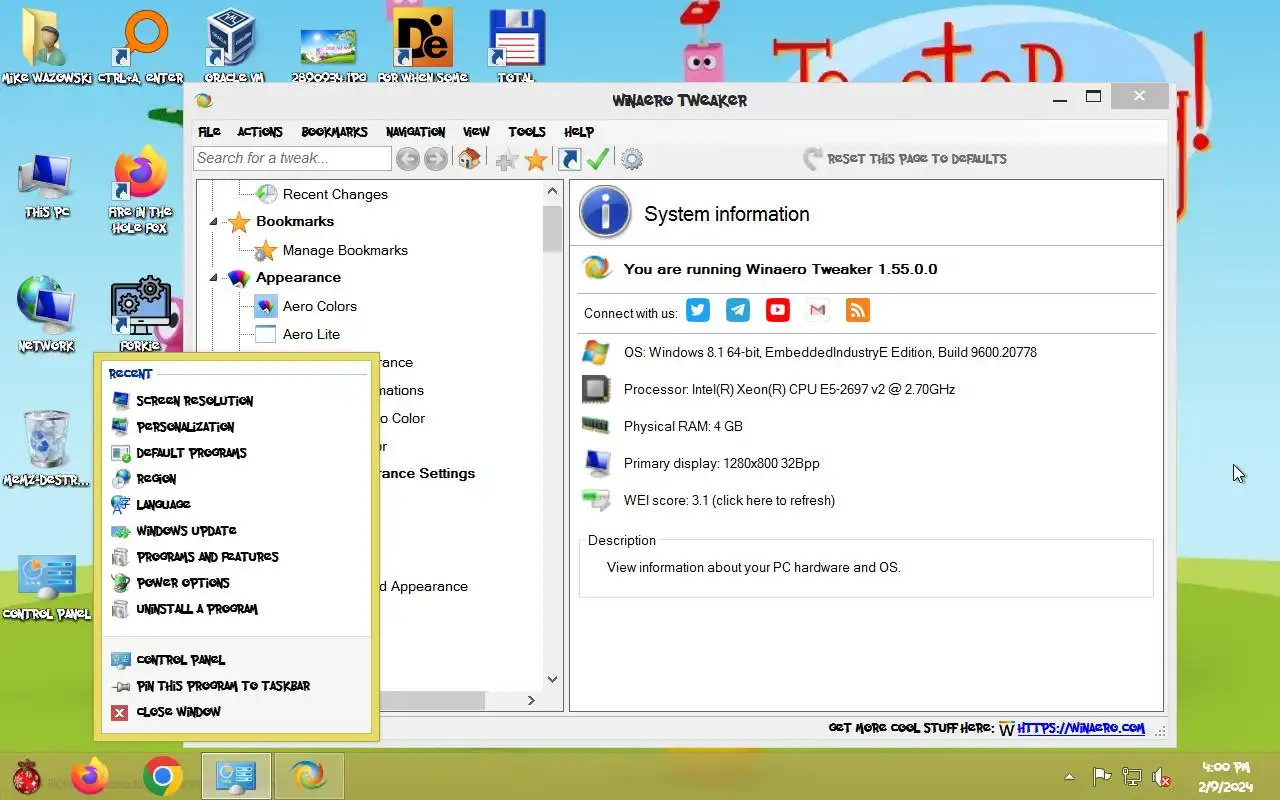Open the Help menu
1280x800 pixels.
point(579,132)
